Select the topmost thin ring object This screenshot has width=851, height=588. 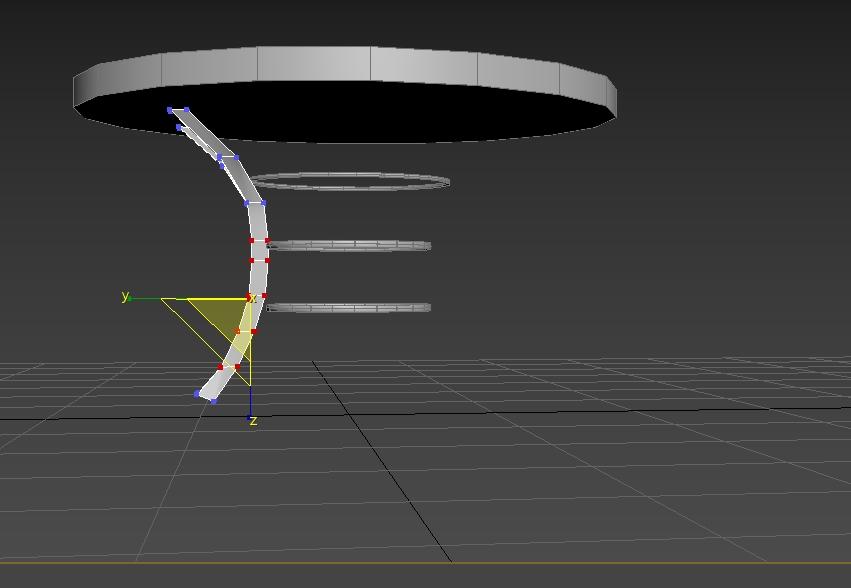[x=349, y=181]
